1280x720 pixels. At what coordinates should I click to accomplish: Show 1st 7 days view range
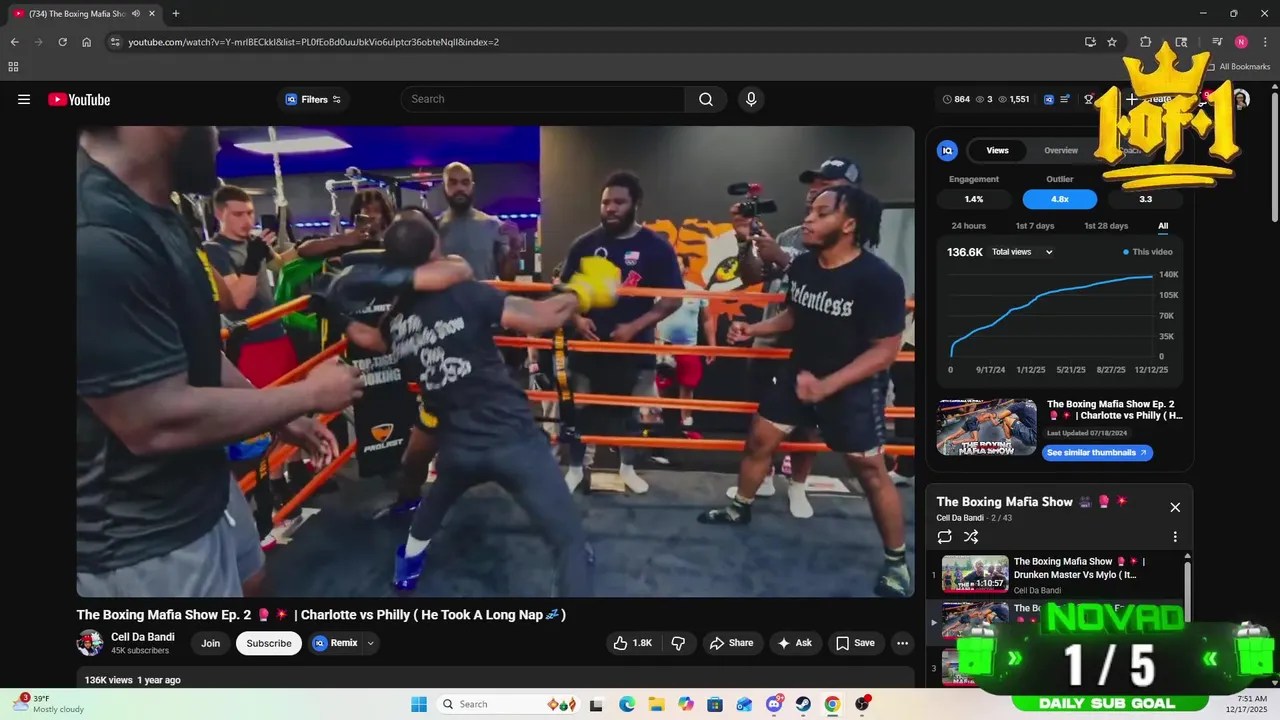click(1034, 226)
